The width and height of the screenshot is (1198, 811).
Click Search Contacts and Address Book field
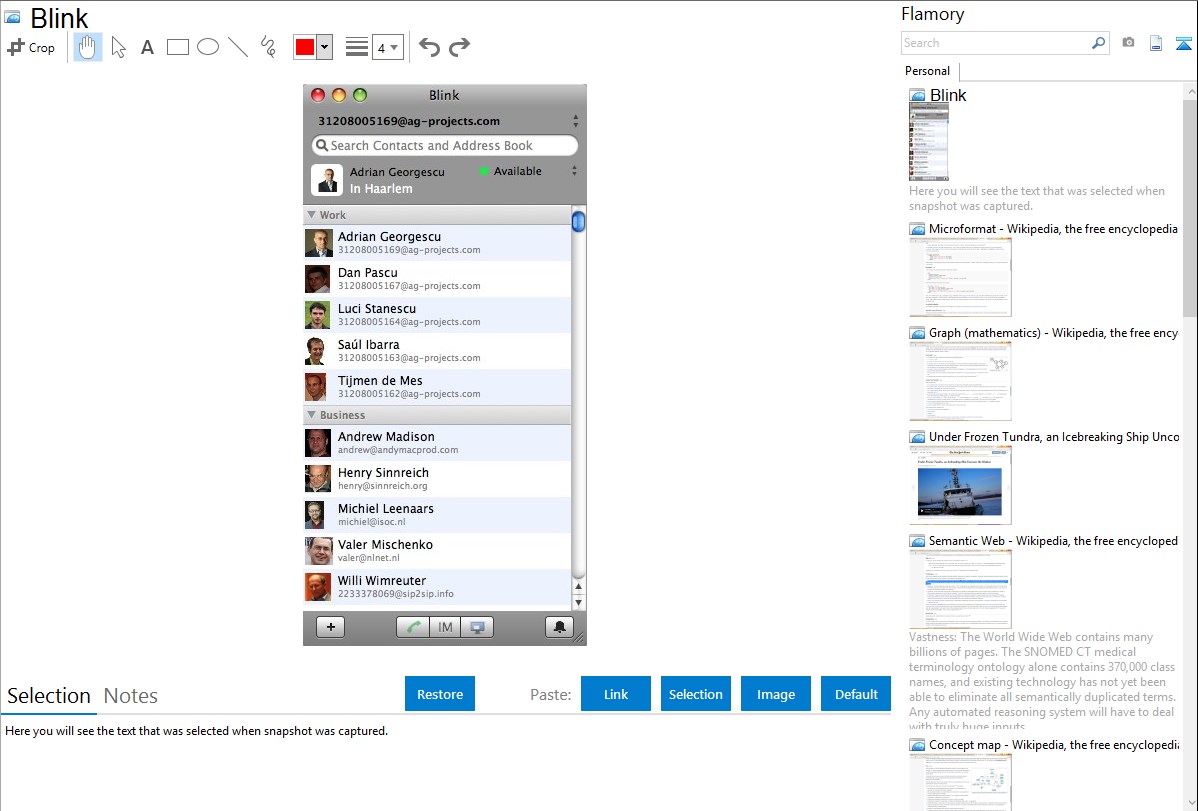click(x=445, y=145)
